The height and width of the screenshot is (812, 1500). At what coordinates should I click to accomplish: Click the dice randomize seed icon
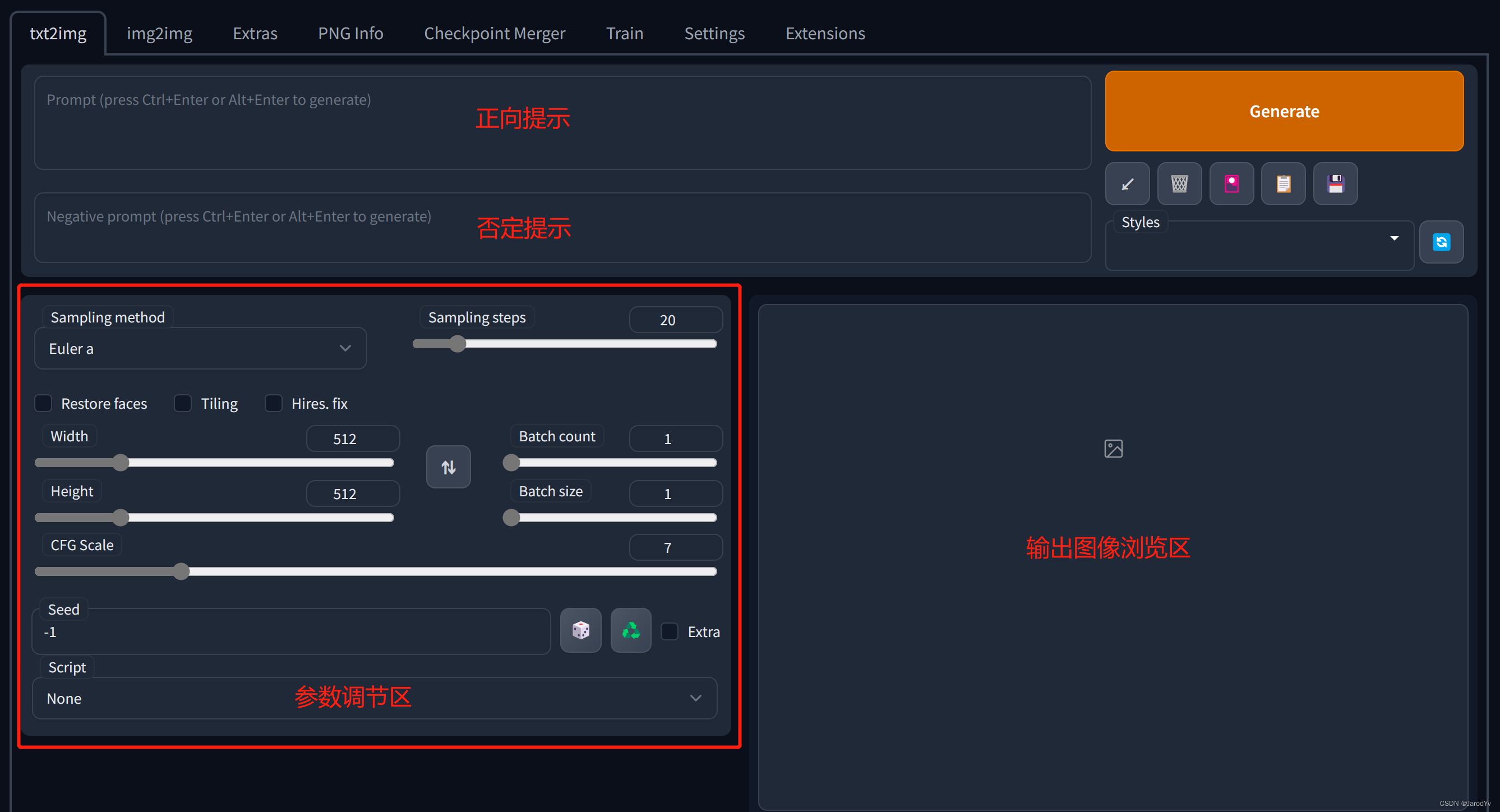coord(580,631)
